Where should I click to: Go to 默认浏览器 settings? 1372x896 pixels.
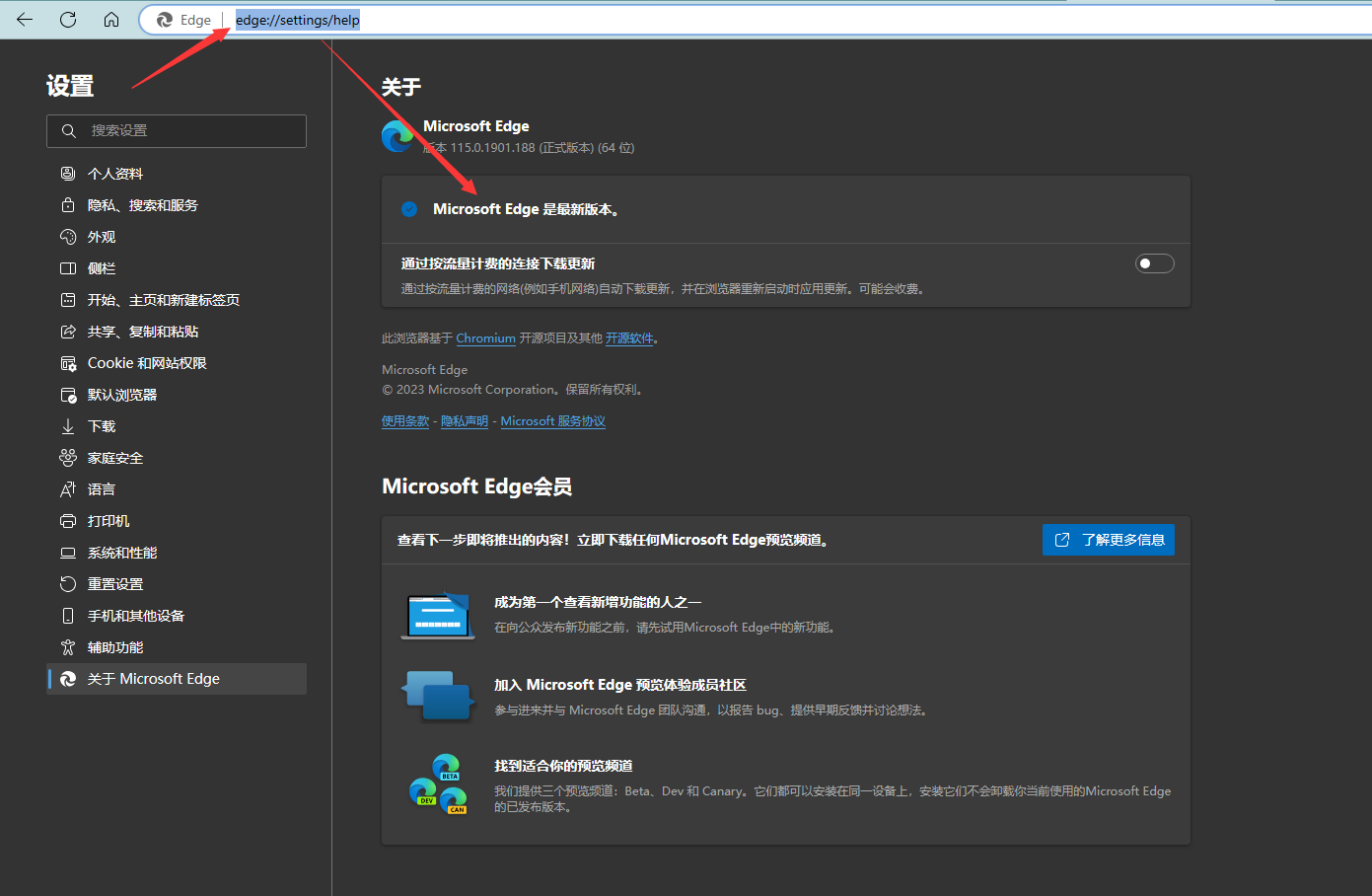coord(177,395)
